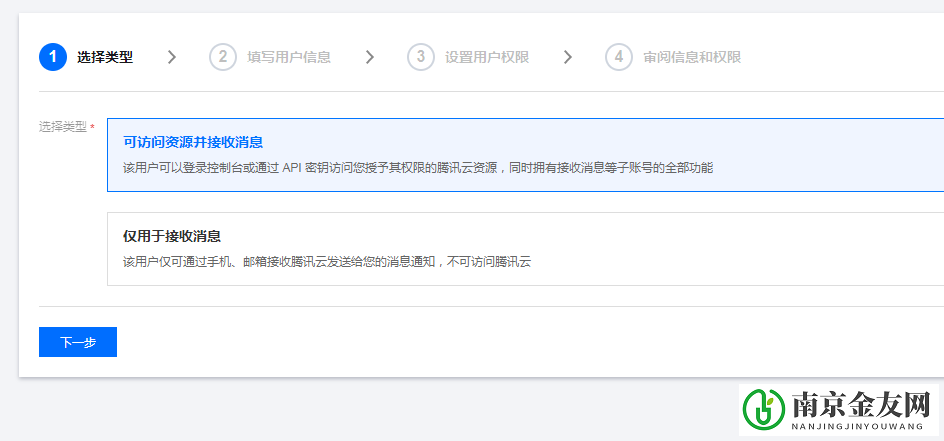Click step 3 circle icon

click(x=421, y=57)
